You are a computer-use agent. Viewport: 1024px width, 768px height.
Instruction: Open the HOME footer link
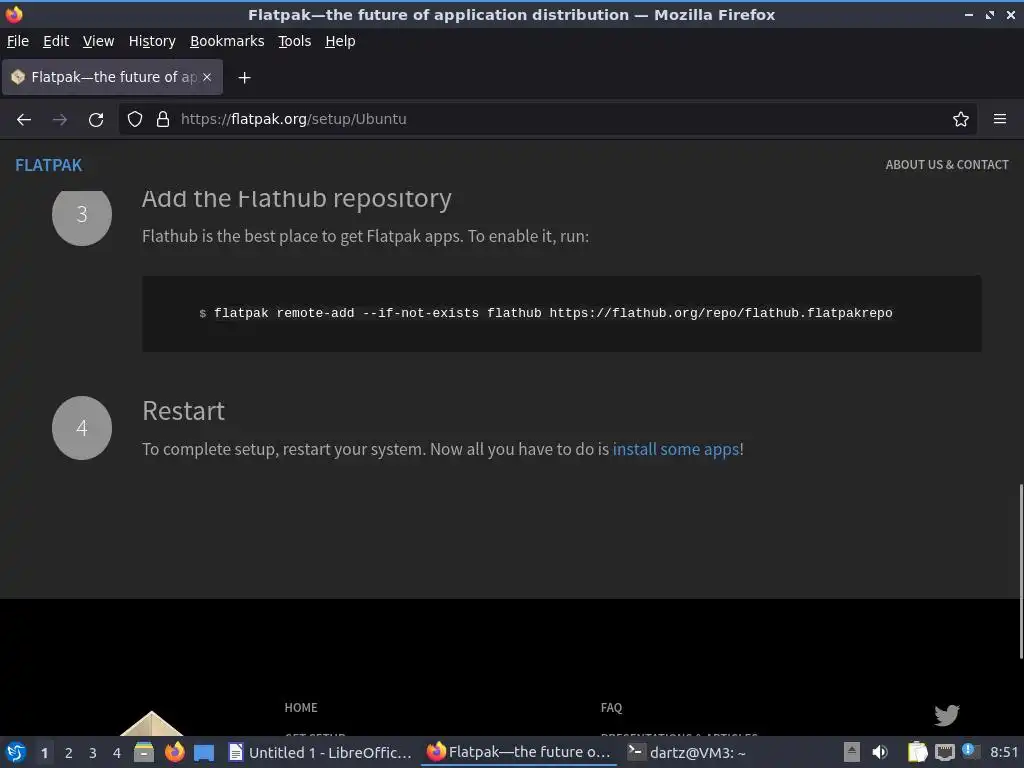click(301, 708)
